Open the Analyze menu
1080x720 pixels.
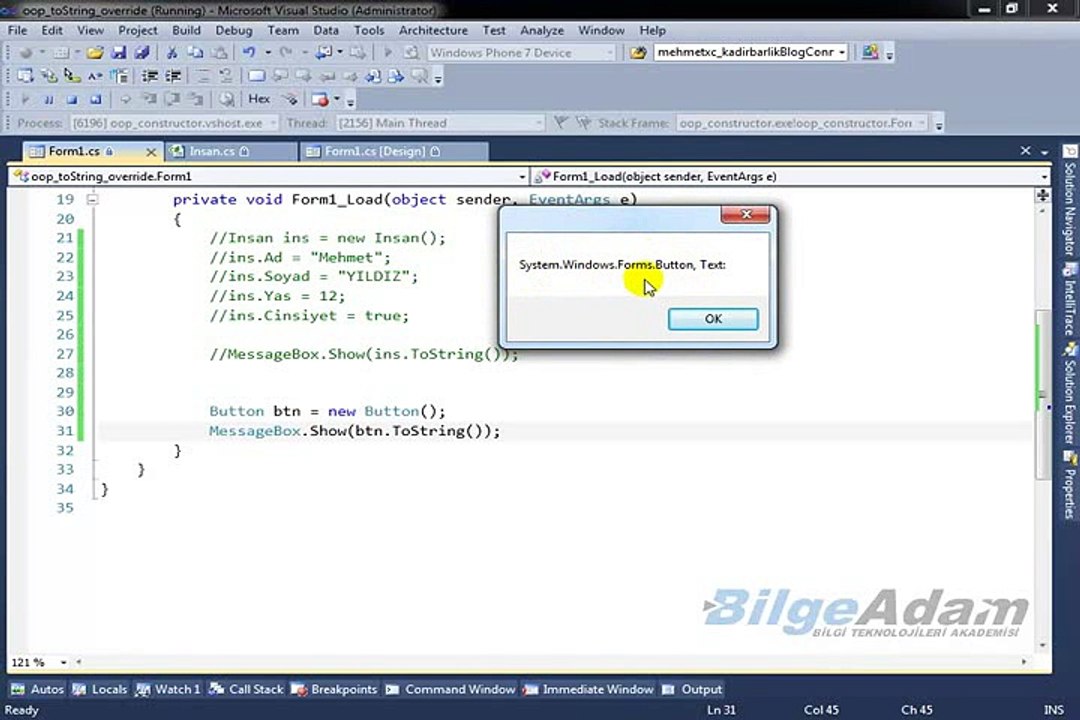click(541, 30)
